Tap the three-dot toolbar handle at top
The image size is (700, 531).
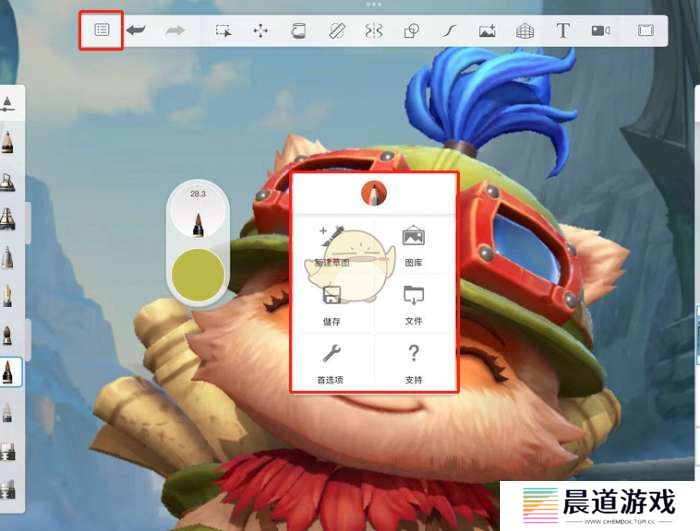373,4
